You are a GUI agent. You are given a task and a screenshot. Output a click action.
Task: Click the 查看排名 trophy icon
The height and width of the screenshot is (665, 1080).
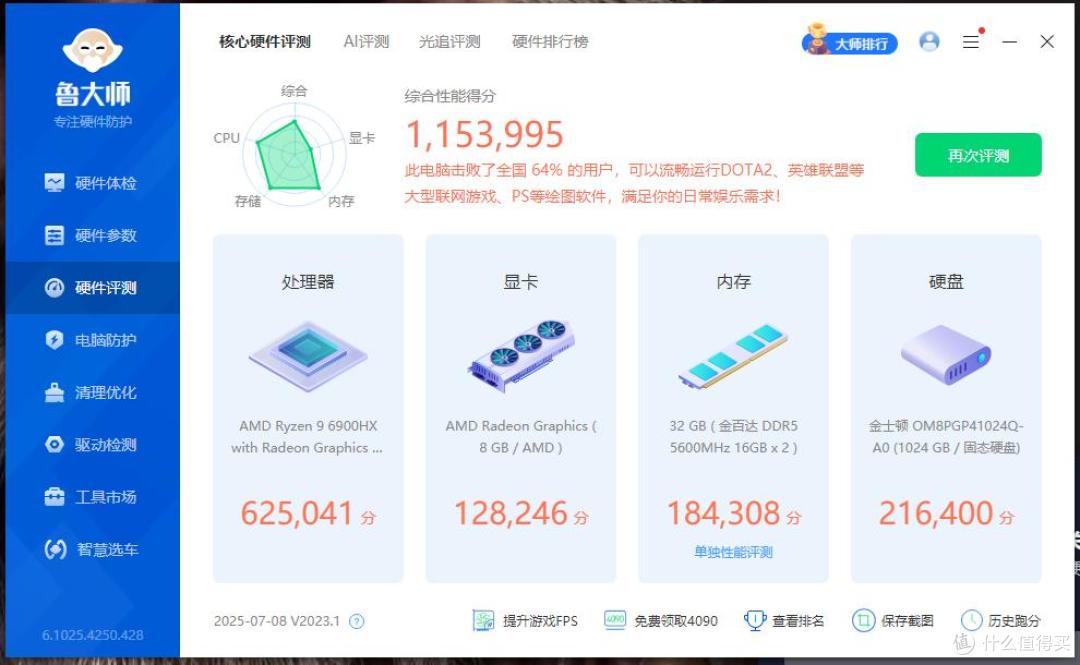pyautogui.click(x=755, y=620)
